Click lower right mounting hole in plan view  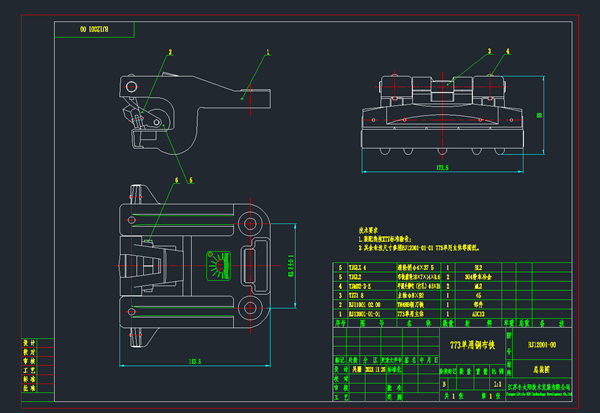coord(250,307)
